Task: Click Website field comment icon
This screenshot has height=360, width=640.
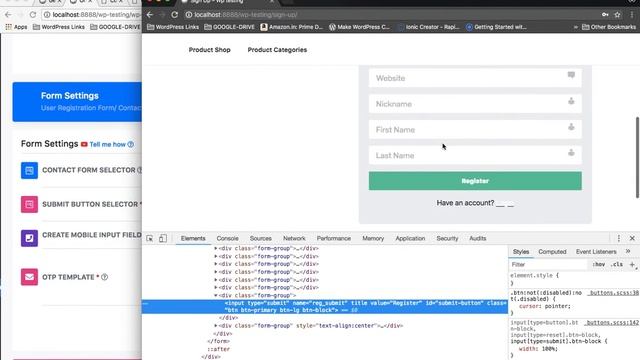Action: (x=571, y=75)
